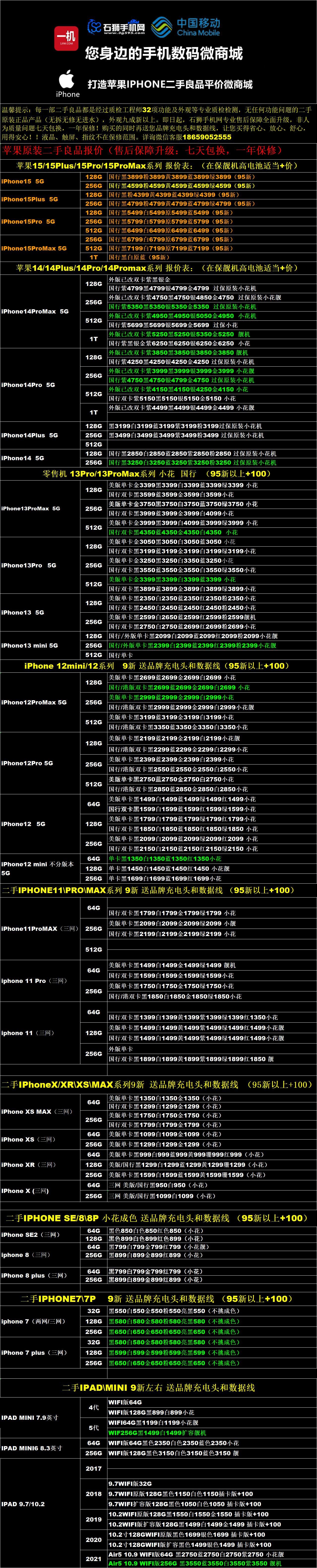The height and width of the screenshot is (1568, 317).
Task: Select the iPhone12 mini 不分版本 label
Action: coord(38,868)
